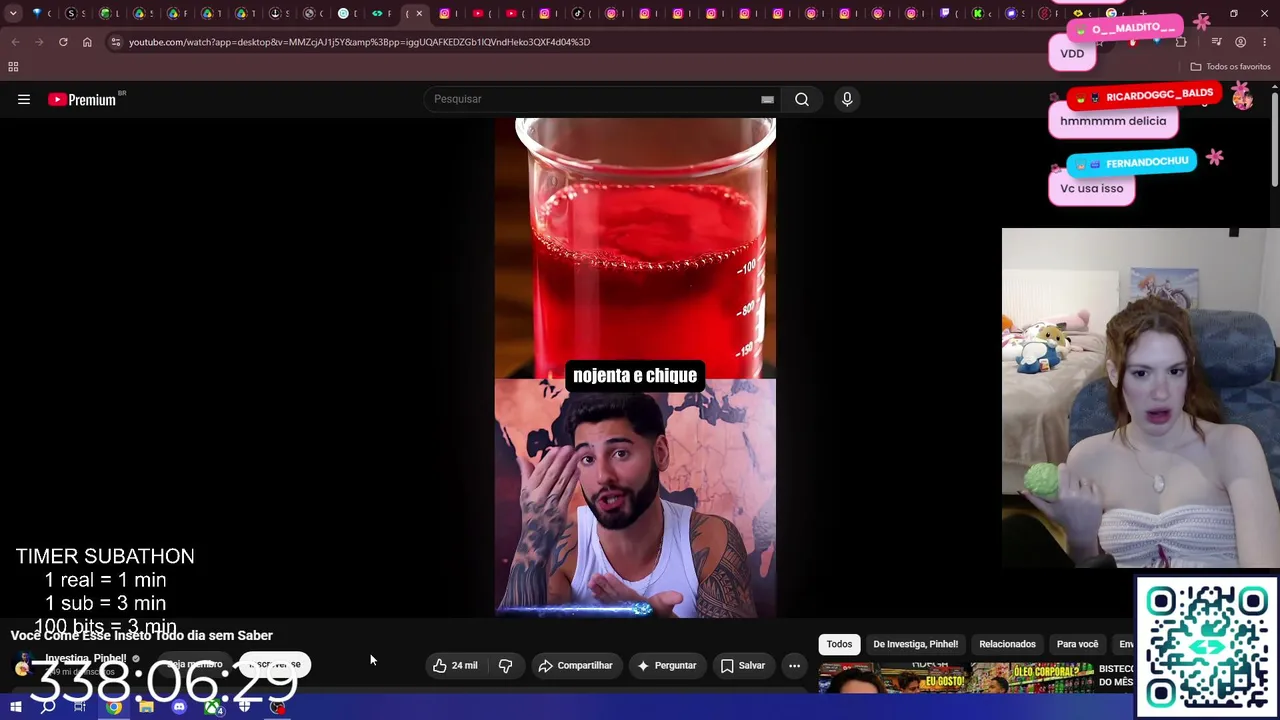Expand the tab search dropdown arrow

13,14
